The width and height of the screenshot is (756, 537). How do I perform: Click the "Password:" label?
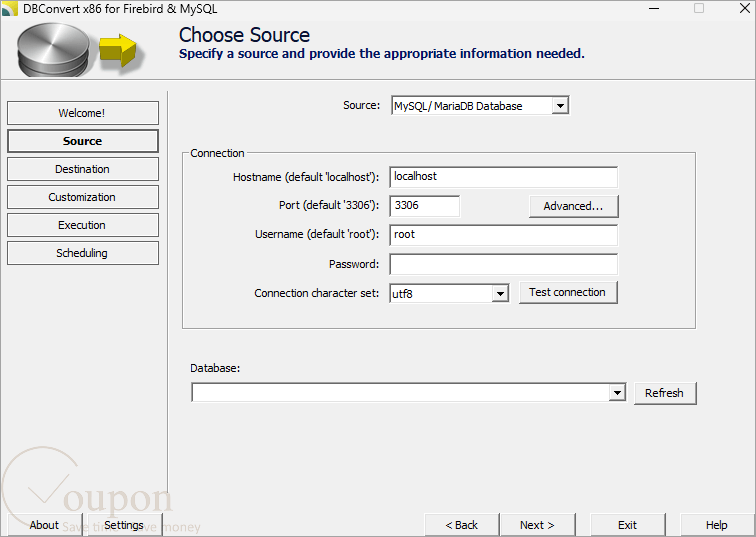[x=354, y=264]
